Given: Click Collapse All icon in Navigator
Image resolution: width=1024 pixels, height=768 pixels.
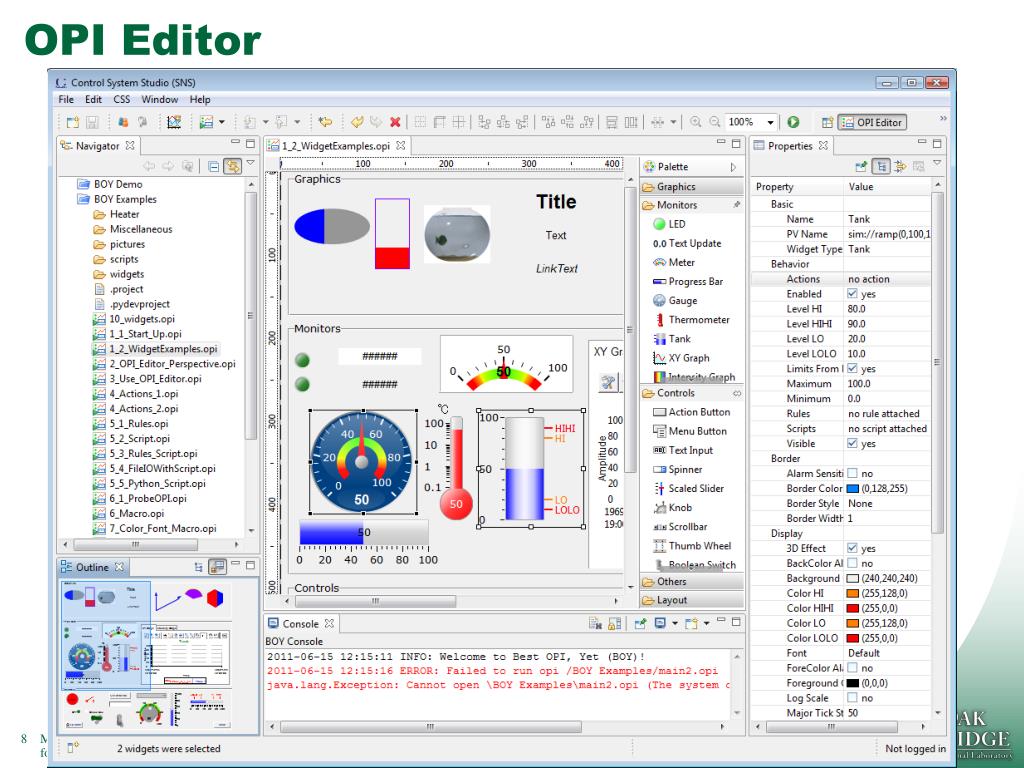Looking at the screenshot, I should click(x=214, y=166).
